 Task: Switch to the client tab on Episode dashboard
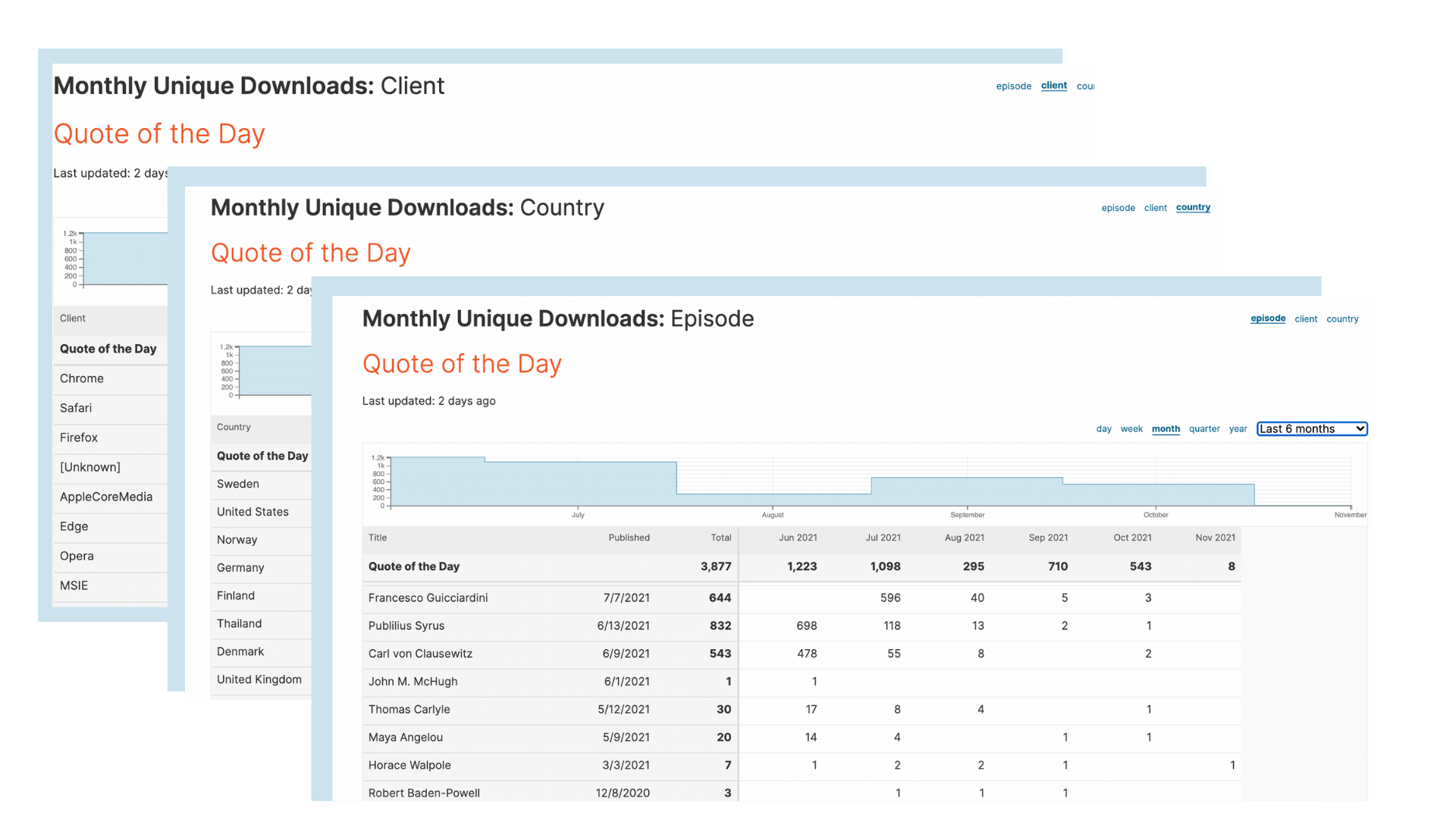click(x=1305, y=318)
